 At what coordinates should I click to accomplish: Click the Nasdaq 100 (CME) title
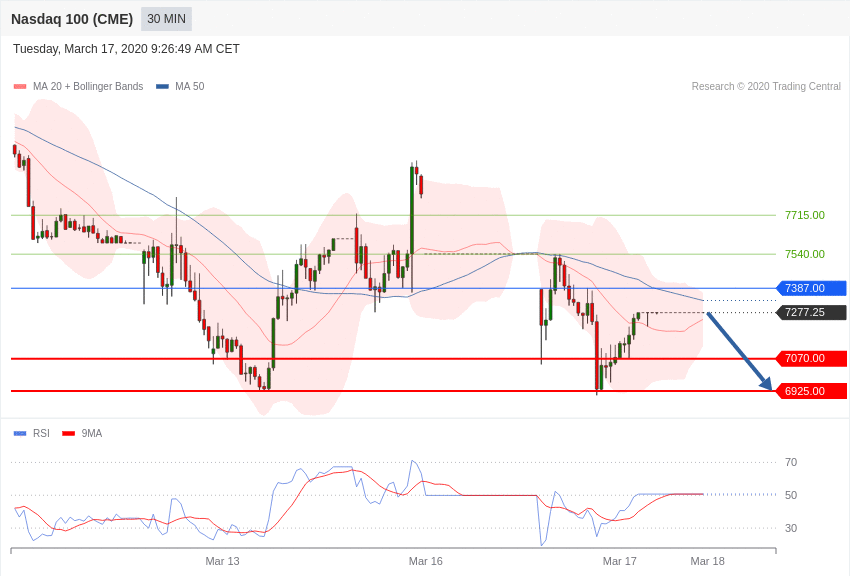(x=72, y=19)
